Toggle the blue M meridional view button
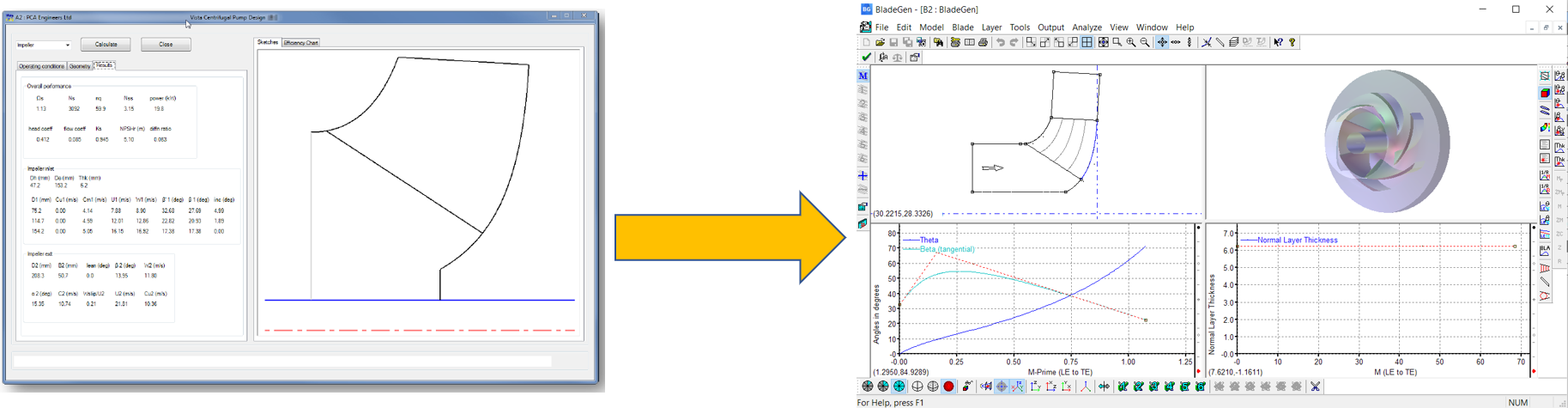 click(863, 76)
